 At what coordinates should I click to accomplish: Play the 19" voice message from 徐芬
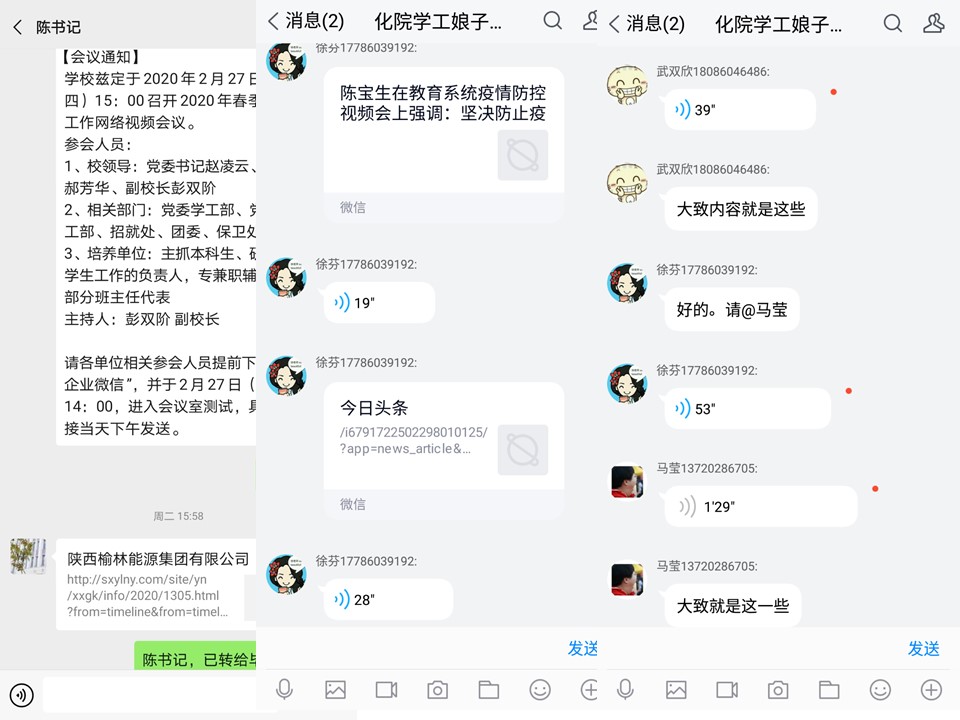point(379,302)
